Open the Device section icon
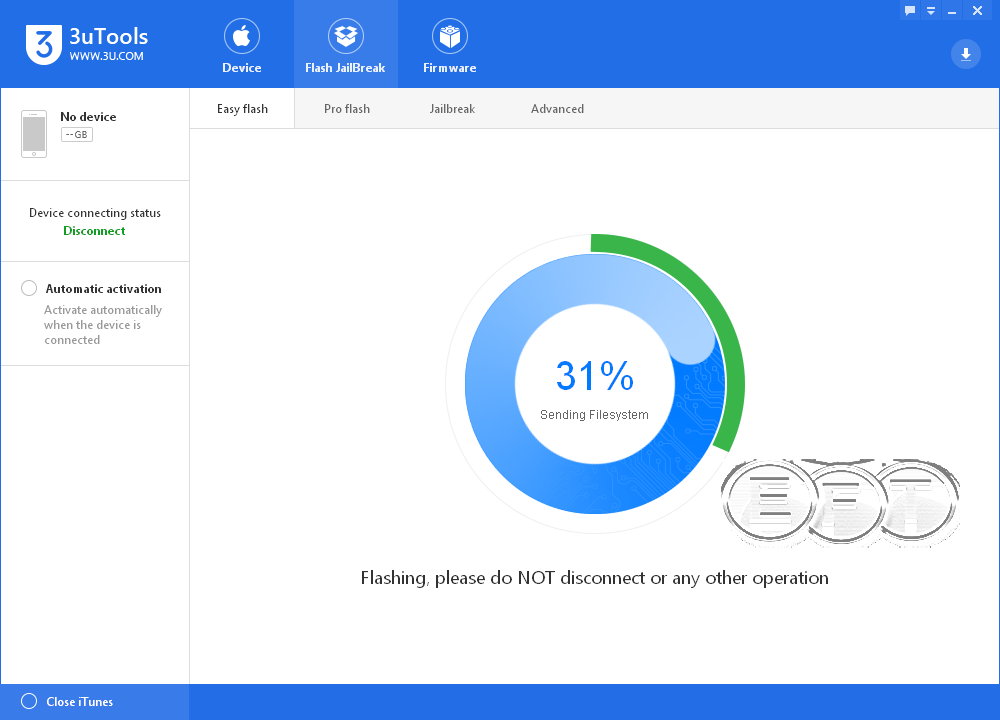This screenshot has height=720, width=1000. click(242, 36)
